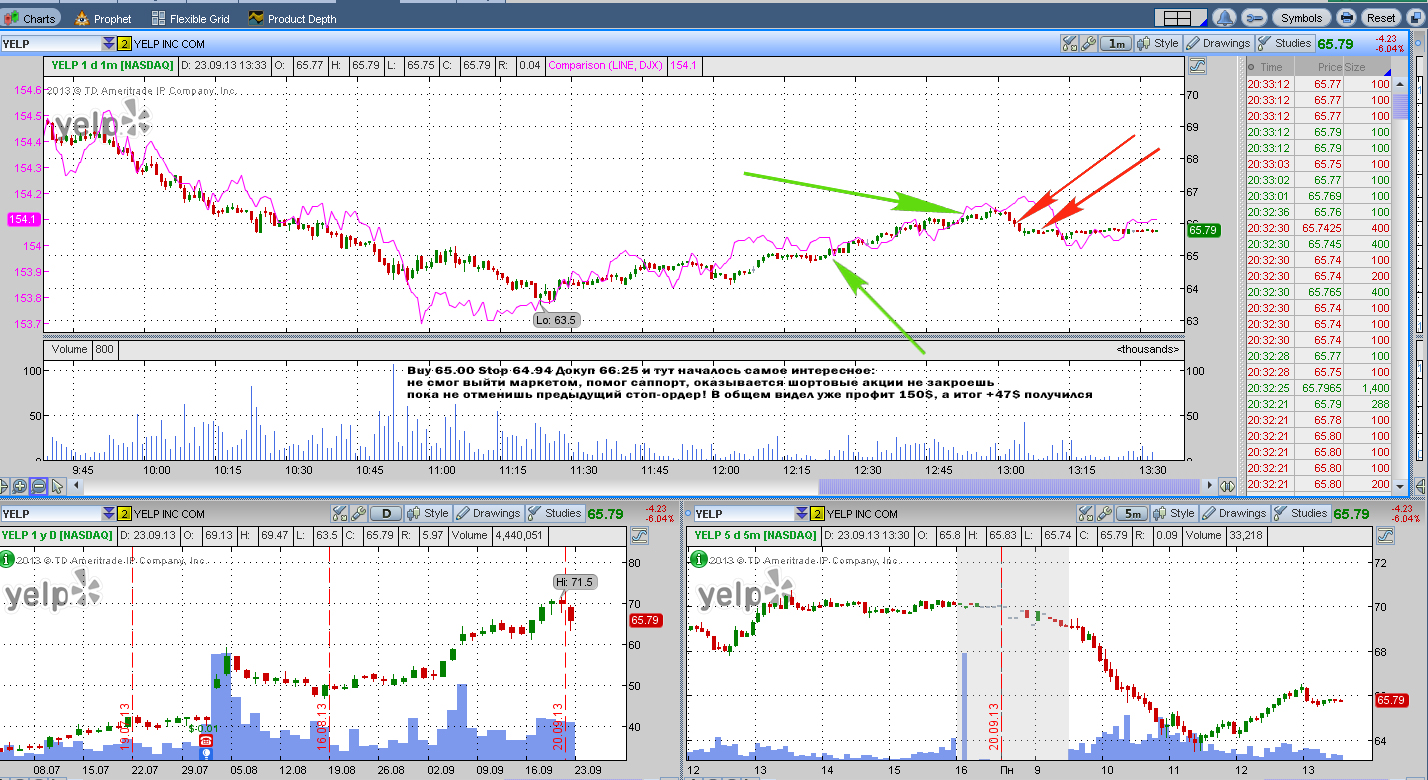1428x780 pixels.
Task: Click the printer icon
Action: (1346, 18)
